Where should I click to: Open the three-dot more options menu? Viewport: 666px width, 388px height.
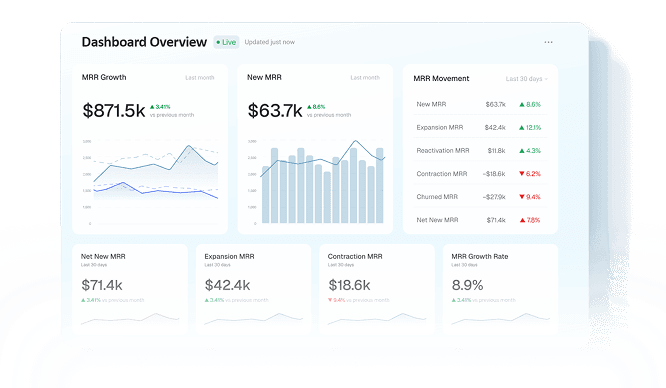(548, 42)
